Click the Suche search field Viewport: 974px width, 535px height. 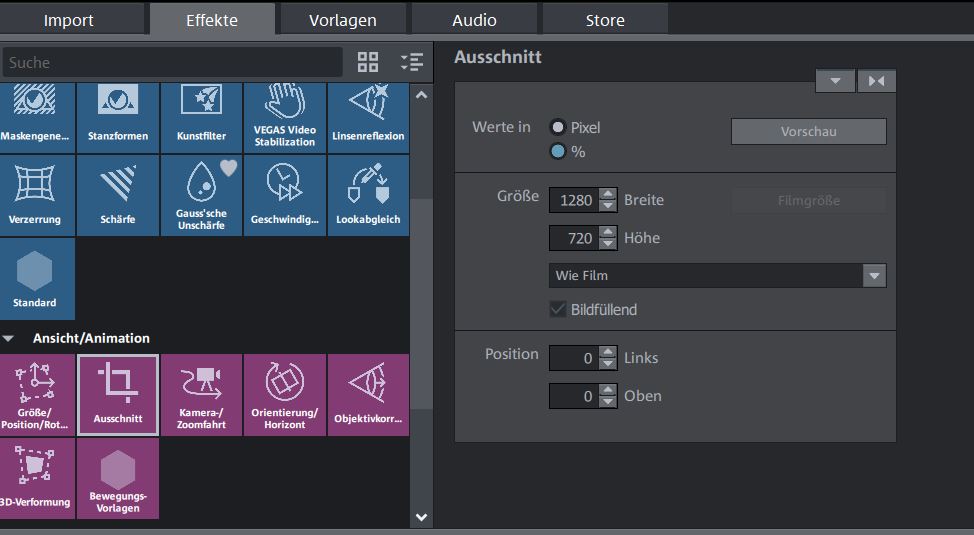point(170,62)
